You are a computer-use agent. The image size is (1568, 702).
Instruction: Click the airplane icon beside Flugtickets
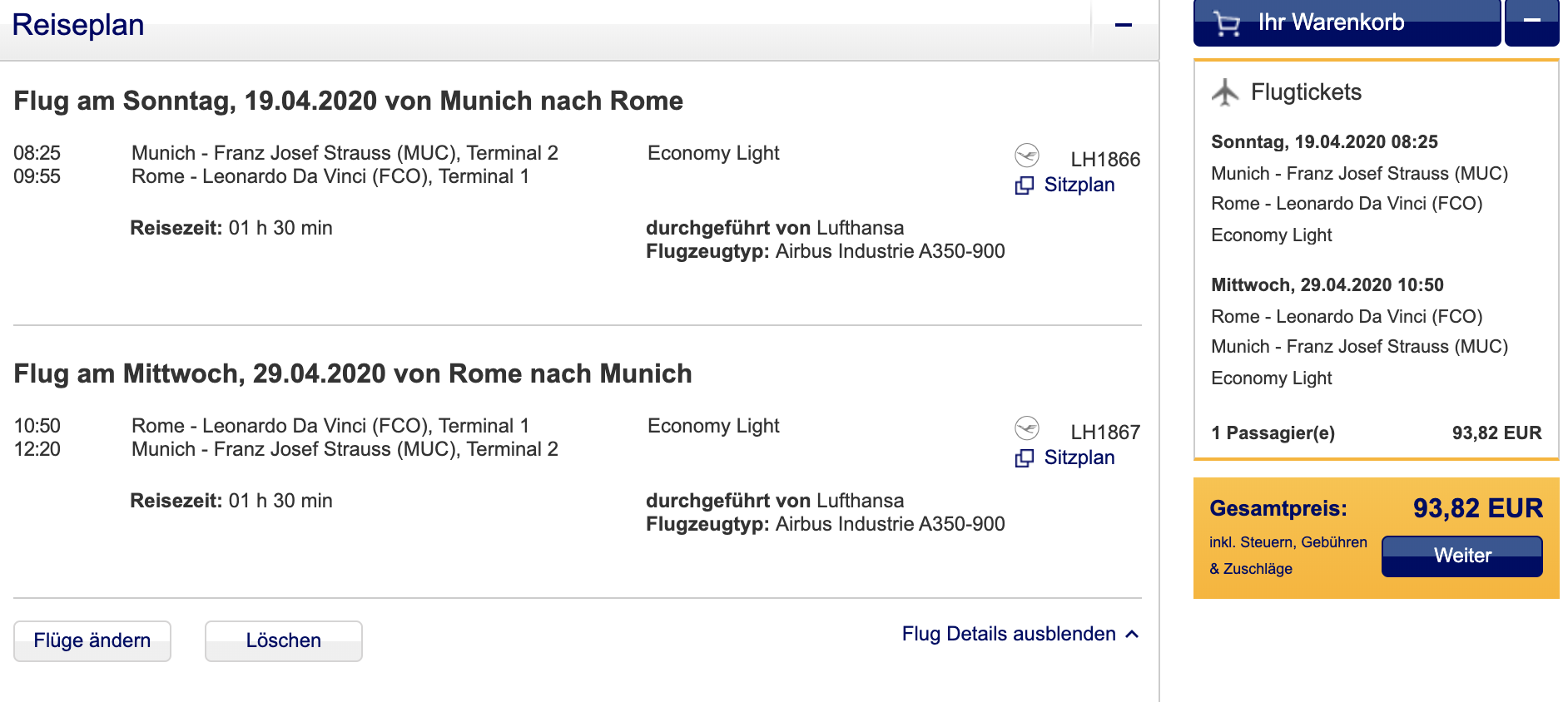[1224, 92]
